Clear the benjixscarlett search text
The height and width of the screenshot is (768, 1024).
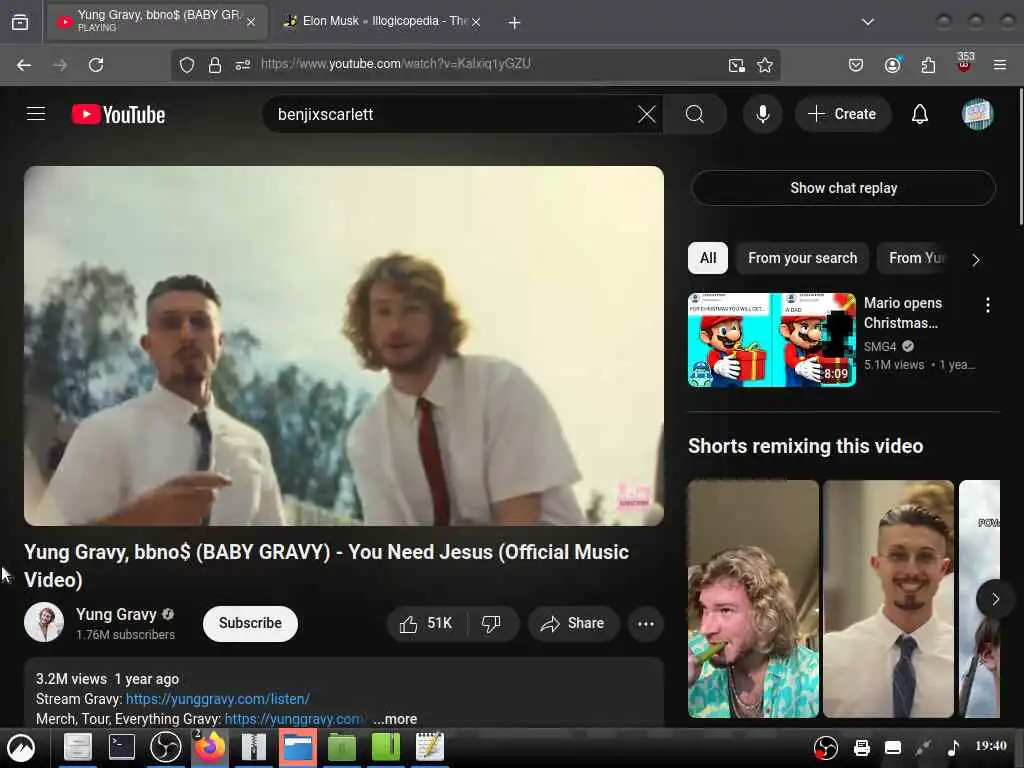pos(647,114)
